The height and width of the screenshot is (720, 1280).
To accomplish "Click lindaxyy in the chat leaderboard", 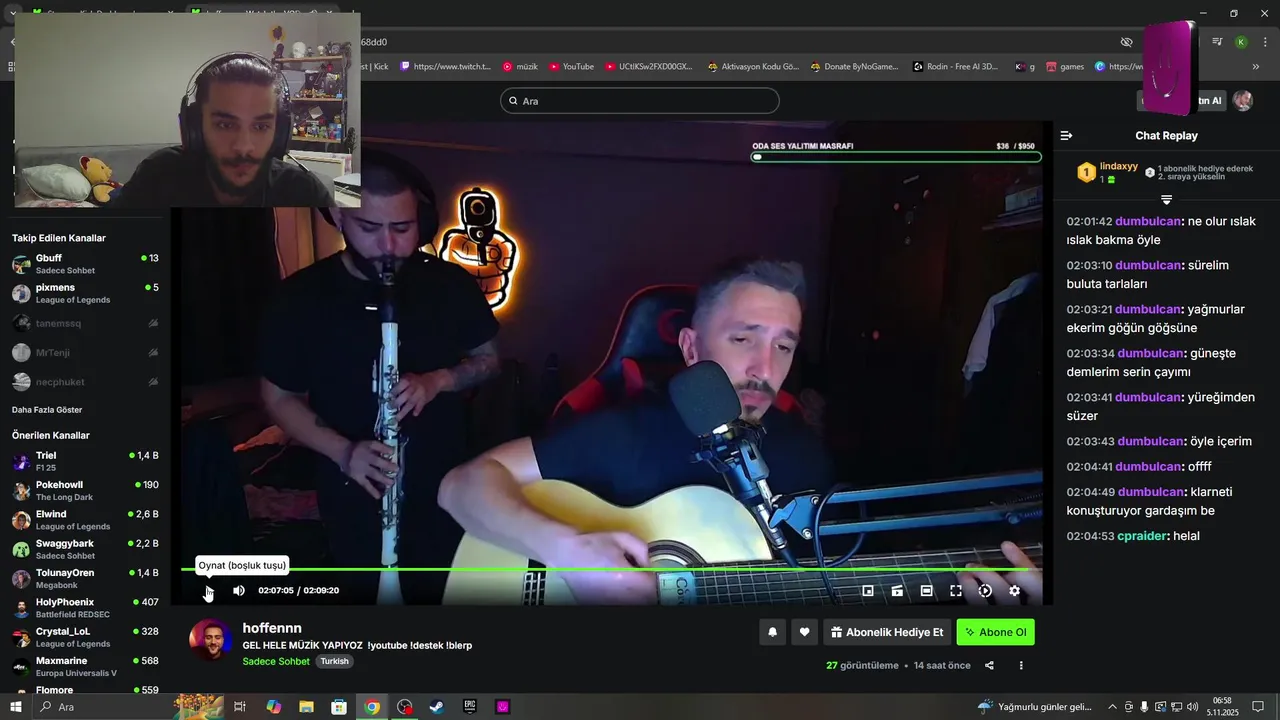I will pos(1119,167).
